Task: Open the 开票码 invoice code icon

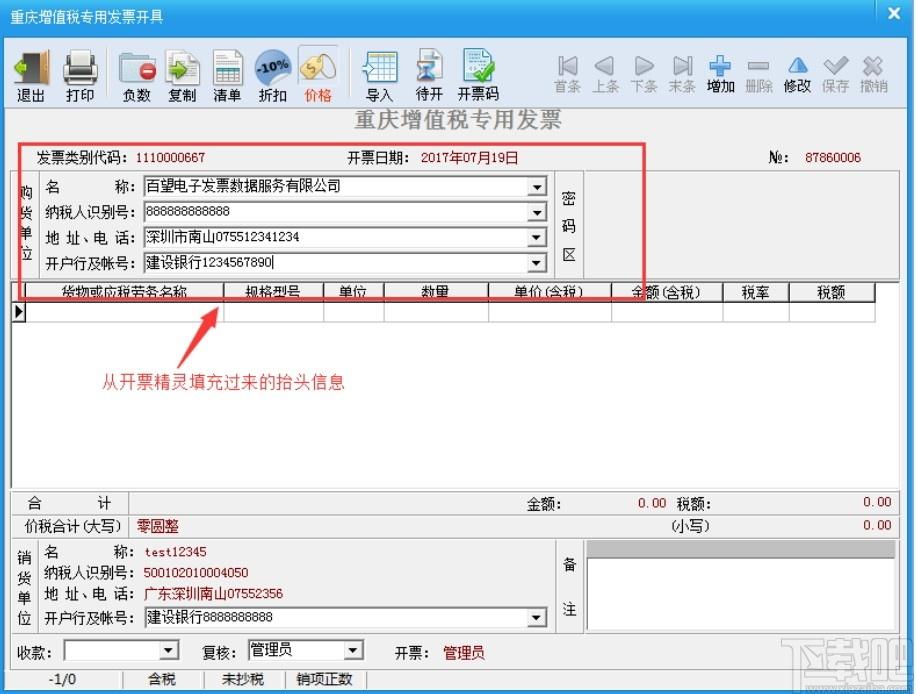Action: tap(478, 66)
